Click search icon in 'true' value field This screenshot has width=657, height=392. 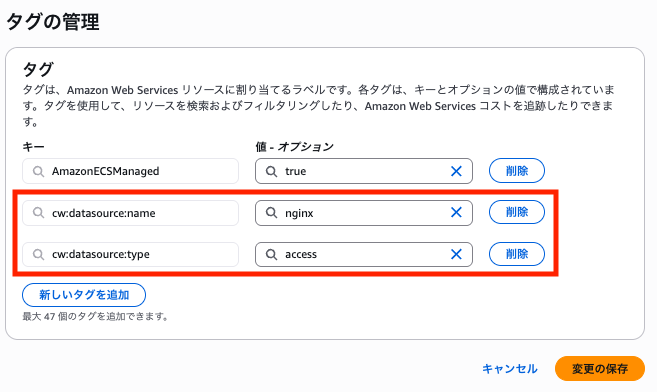coord(271,171)
